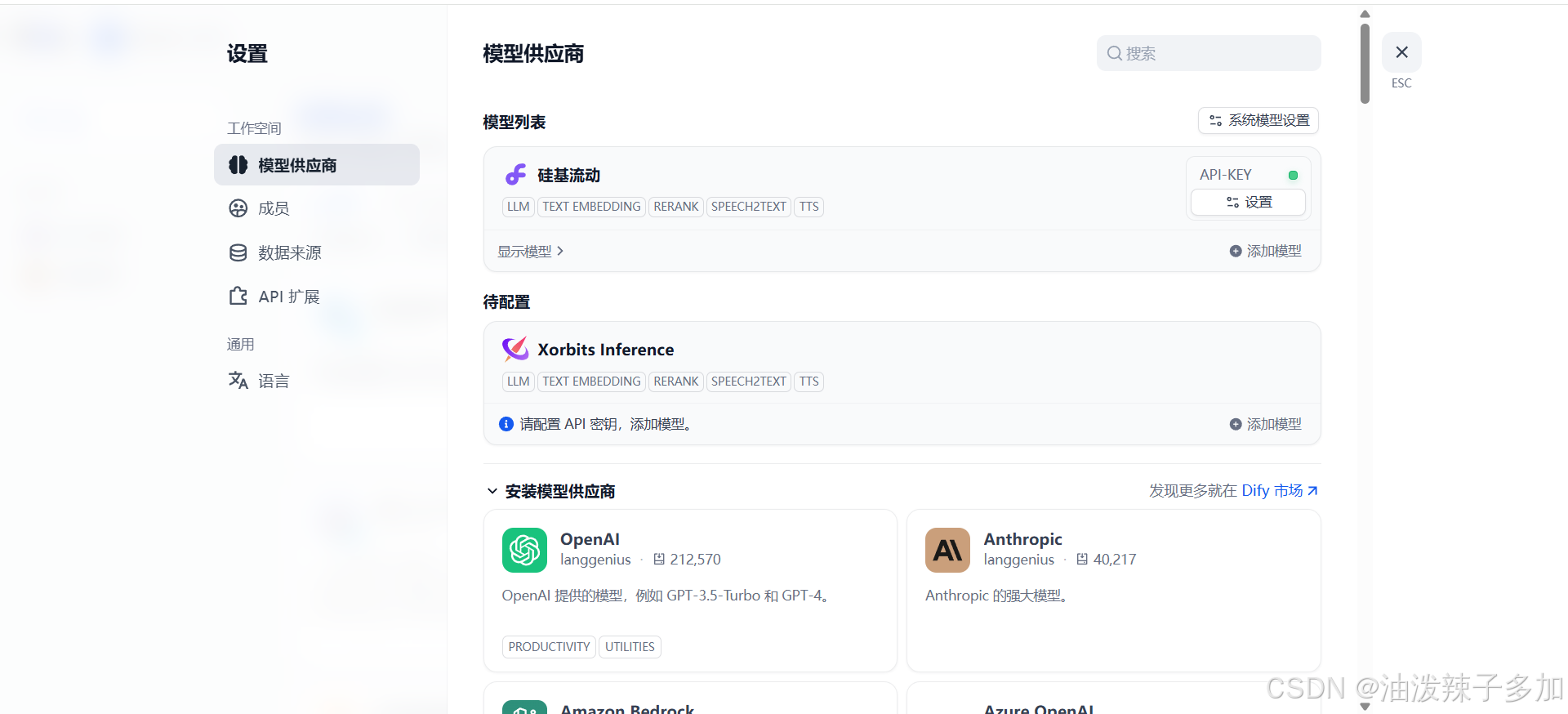The image size is (1568, 714).
Task: Click the Anthropic logo icon
Action: [x=947, y=550]
